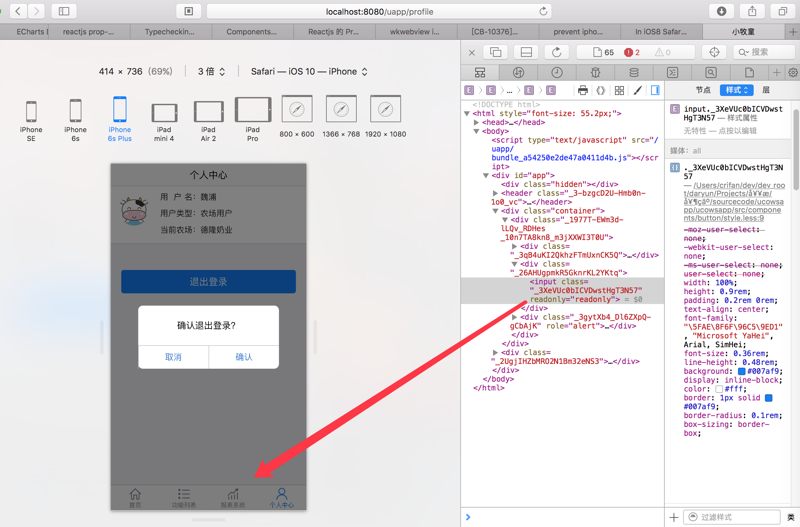This screenshot has height=527, width=800.
Task: Tap the 个人中心 profile tab icon
Action: (x=282, y=497)
